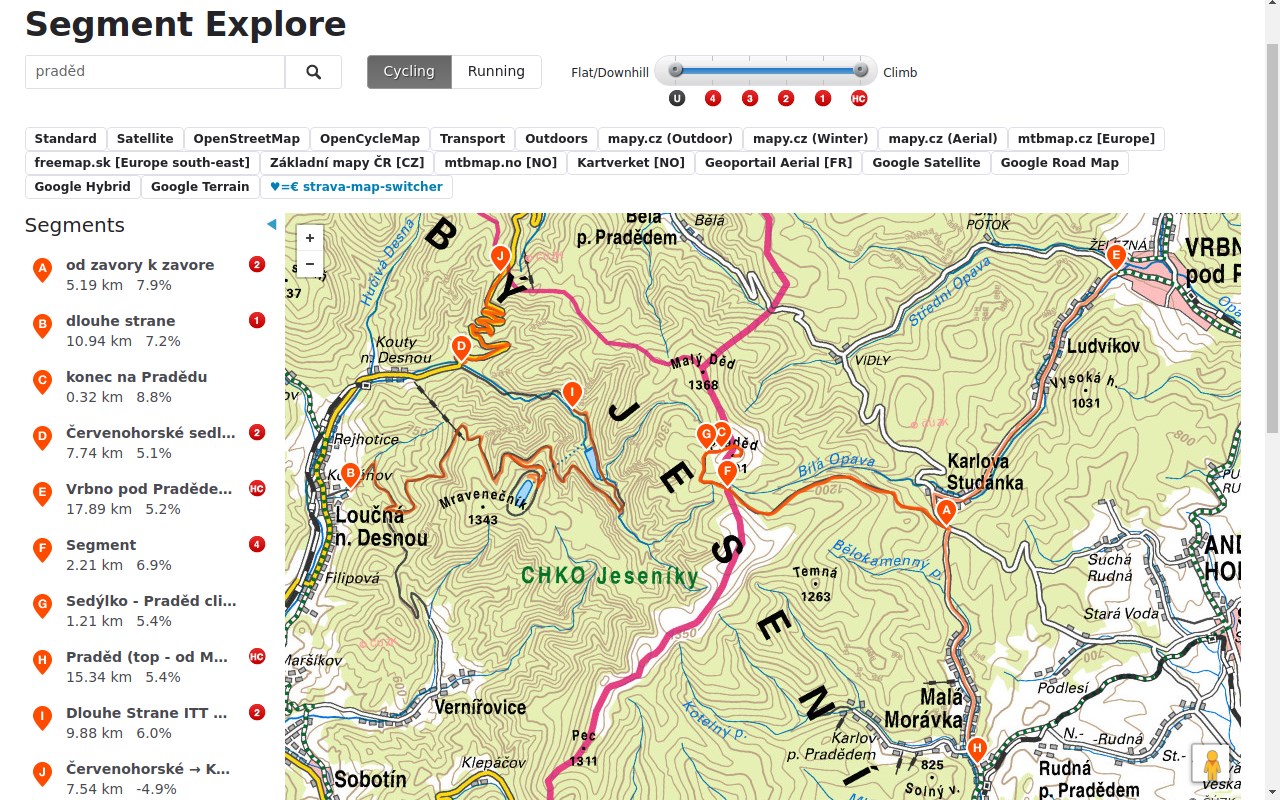
Task: Open segment 'Praděd (top - od M...'
Action: [147, 657]
